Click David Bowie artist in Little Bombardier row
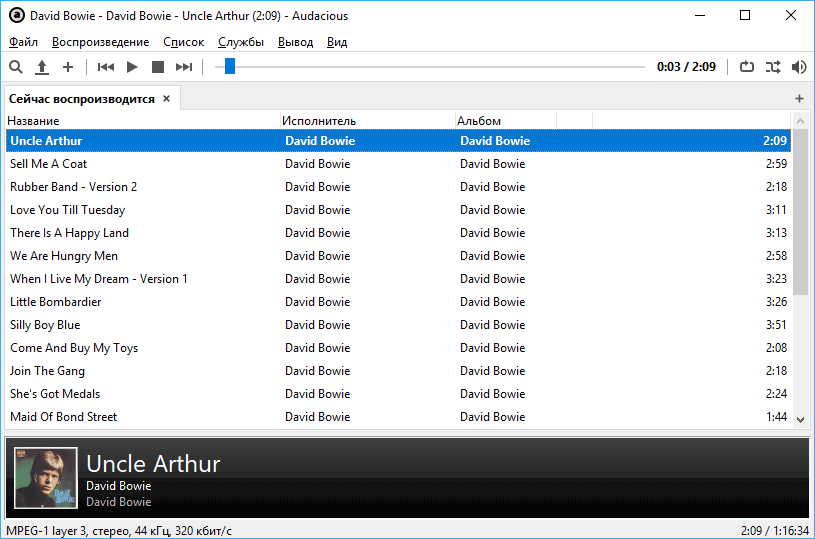 click(x=318, y=302)
